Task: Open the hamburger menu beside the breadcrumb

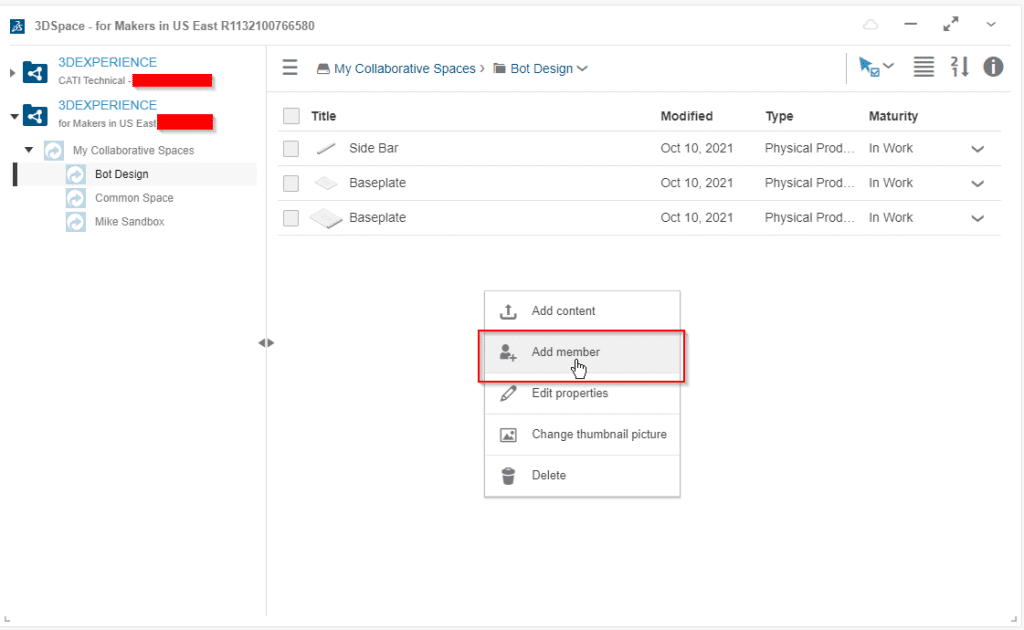Action: pos(290,67)
